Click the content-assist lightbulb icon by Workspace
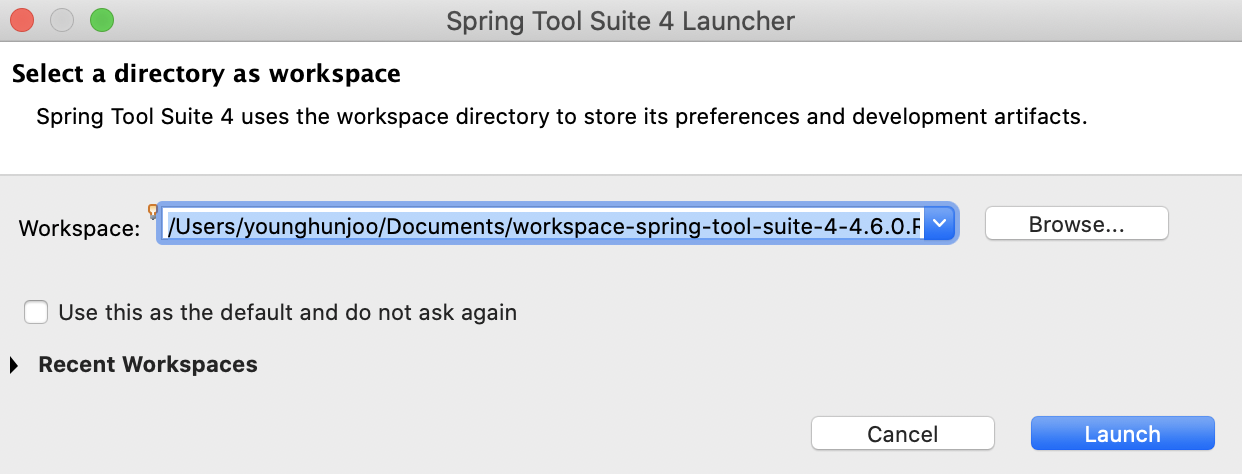Viewport: 1242px width, 474px height. (x=153, y=211)
